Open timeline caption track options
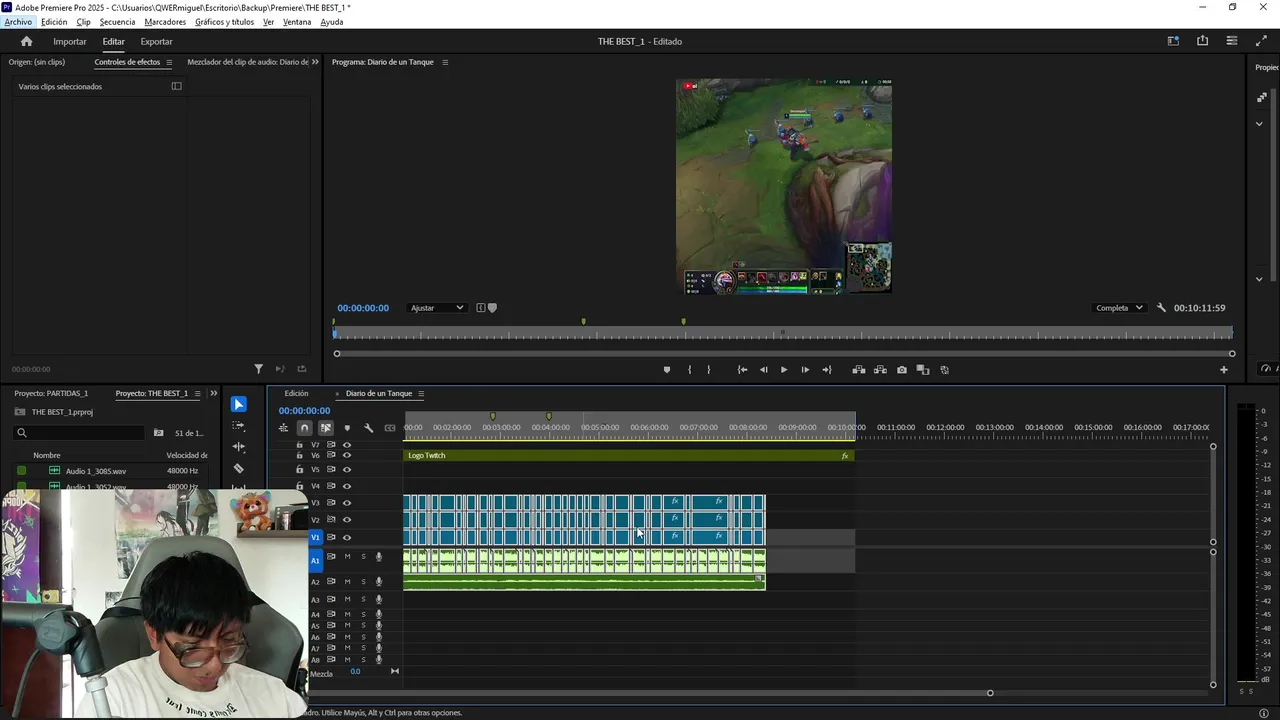The width and height of the screenshot is (1280, 720). click(390, 428)
